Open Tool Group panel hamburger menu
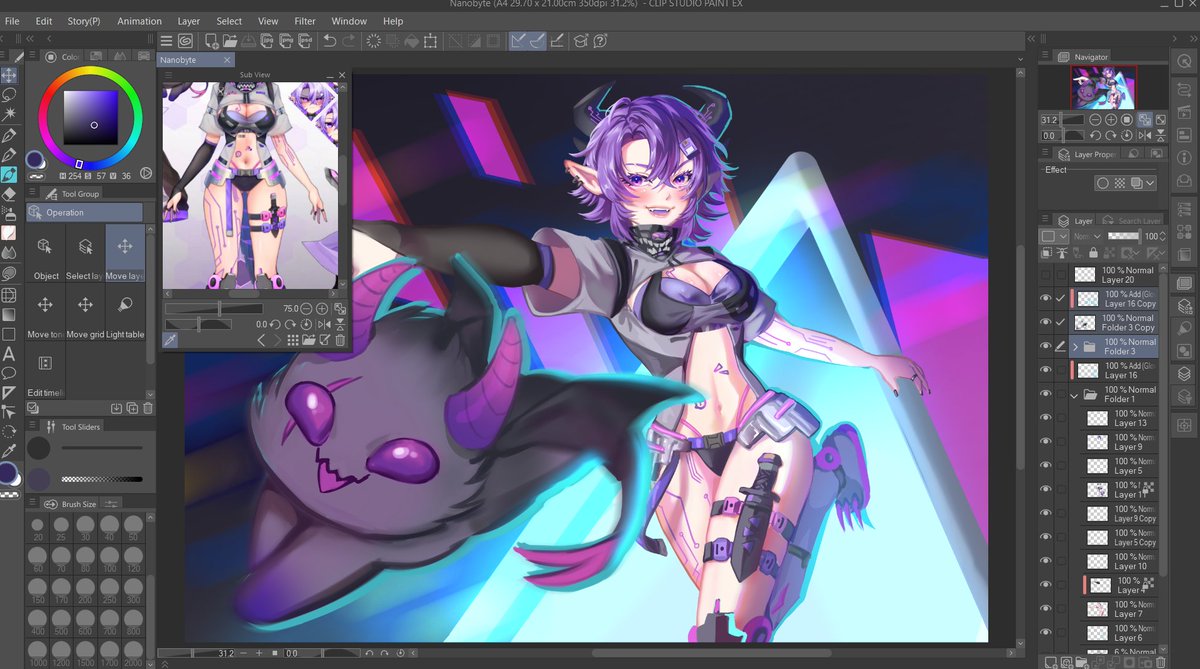The height and width of the screenshot is (669, 1200). pyautogui.click(x=33, y=193)
